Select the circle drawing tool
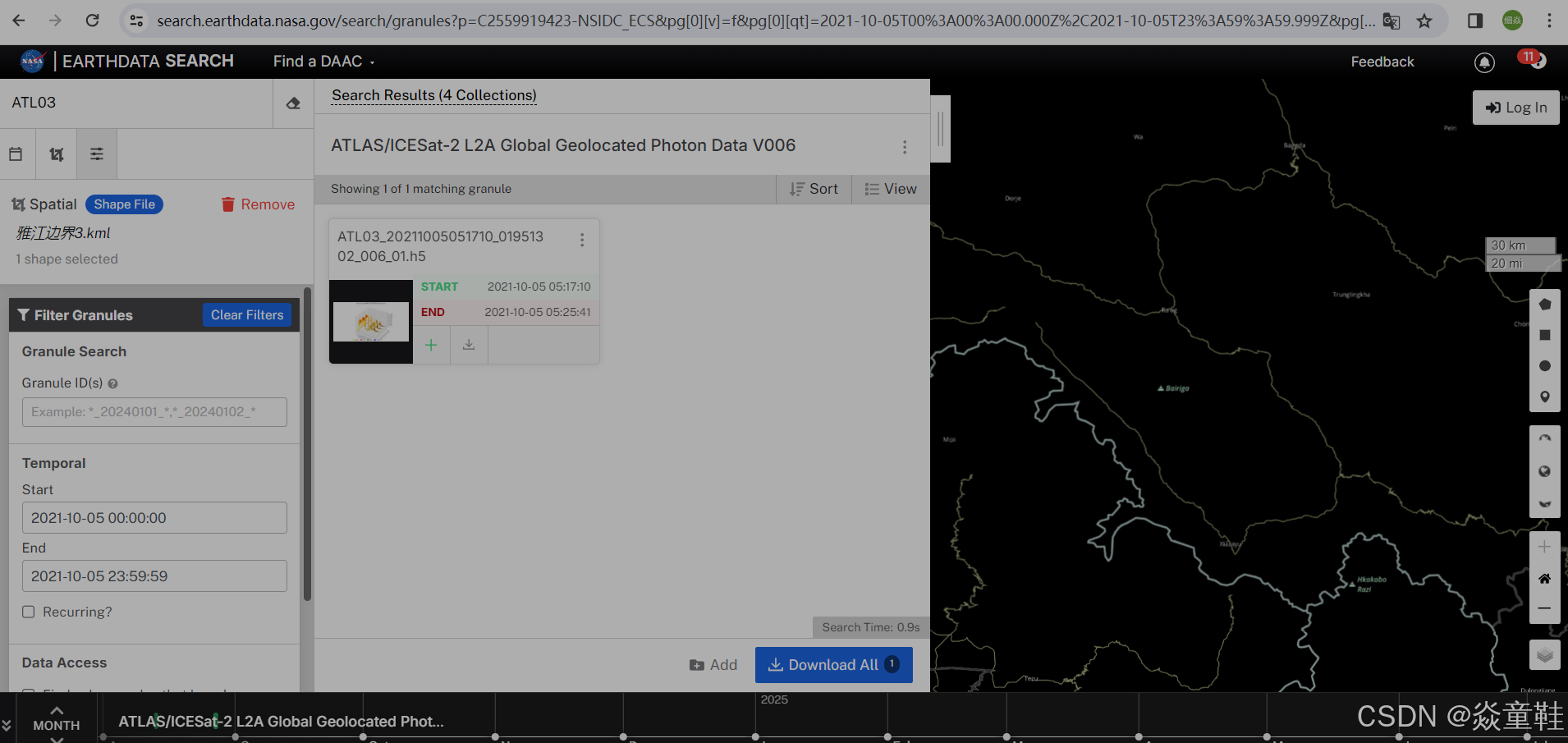The image size is (1568, 743). pos(1544,366)
